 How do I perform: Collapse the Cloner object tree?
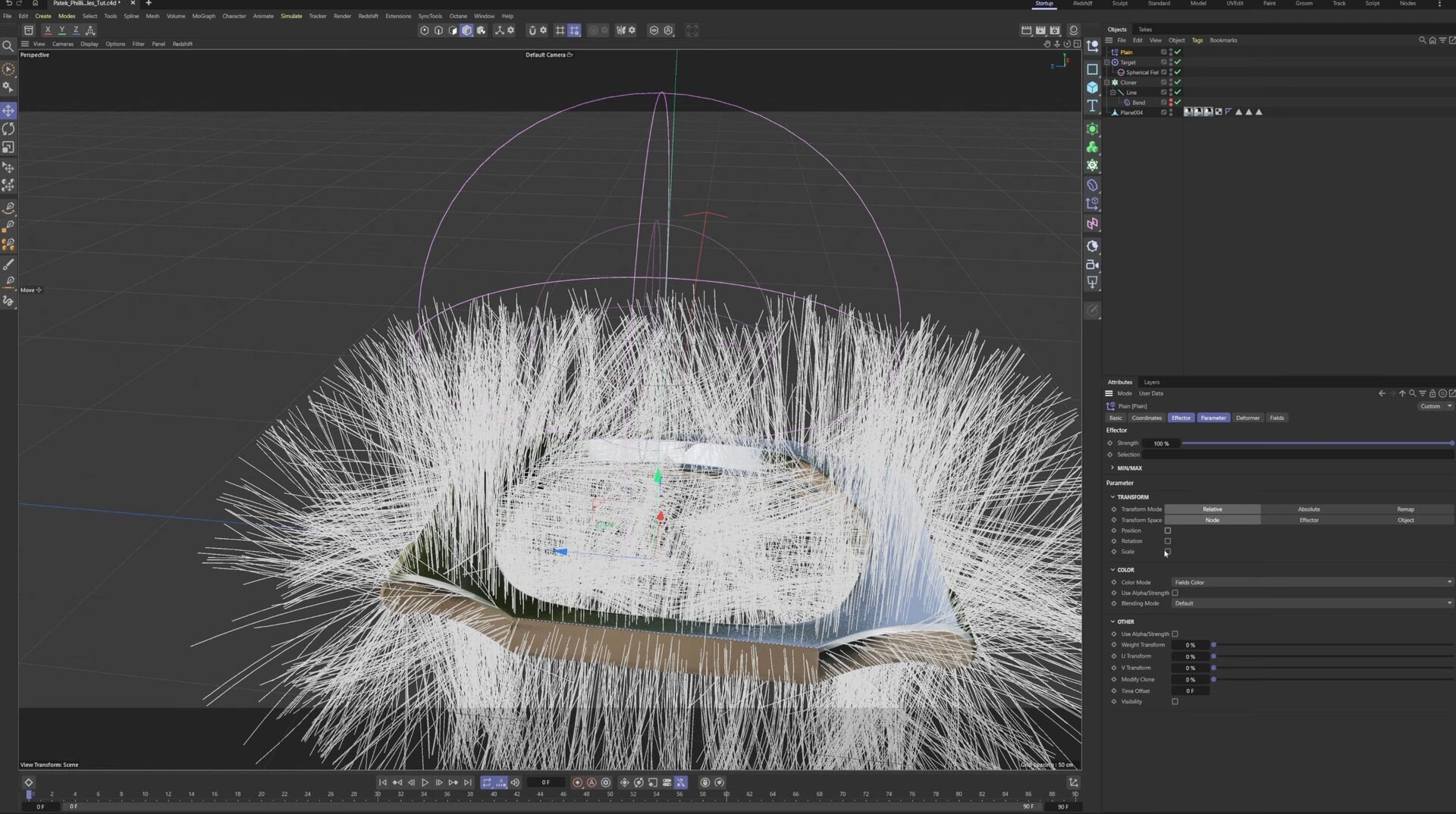coord(1106,82)
